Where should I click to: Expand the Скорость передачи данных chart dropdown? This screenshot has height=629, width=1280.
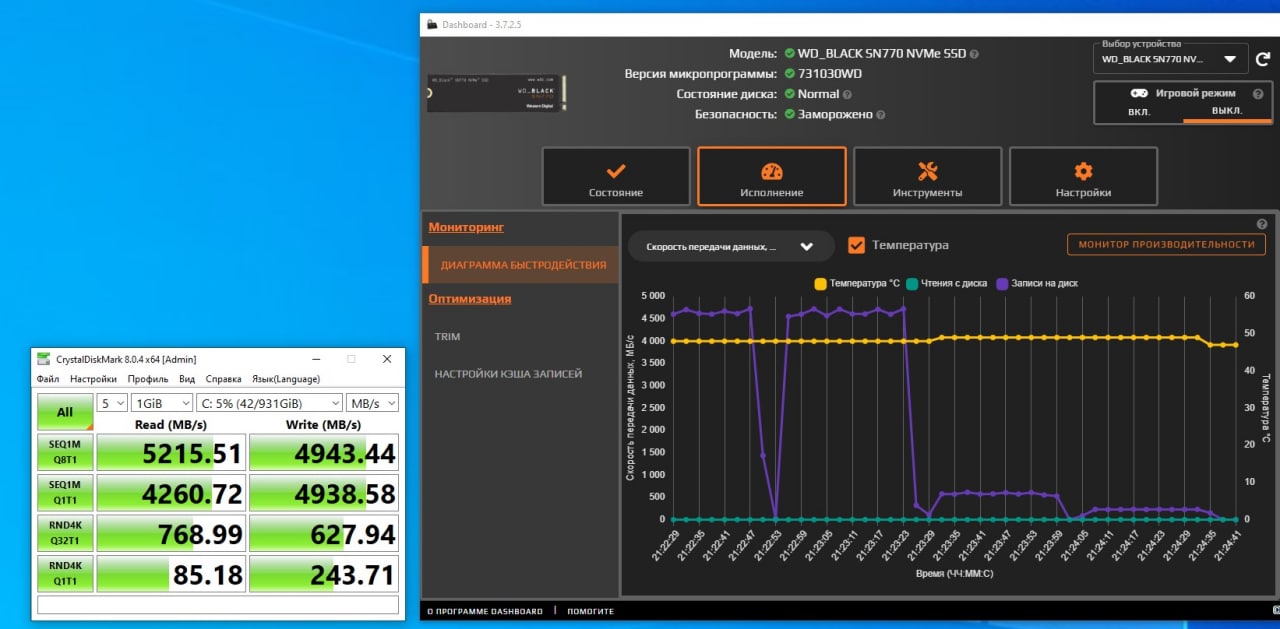click(731, 246)
